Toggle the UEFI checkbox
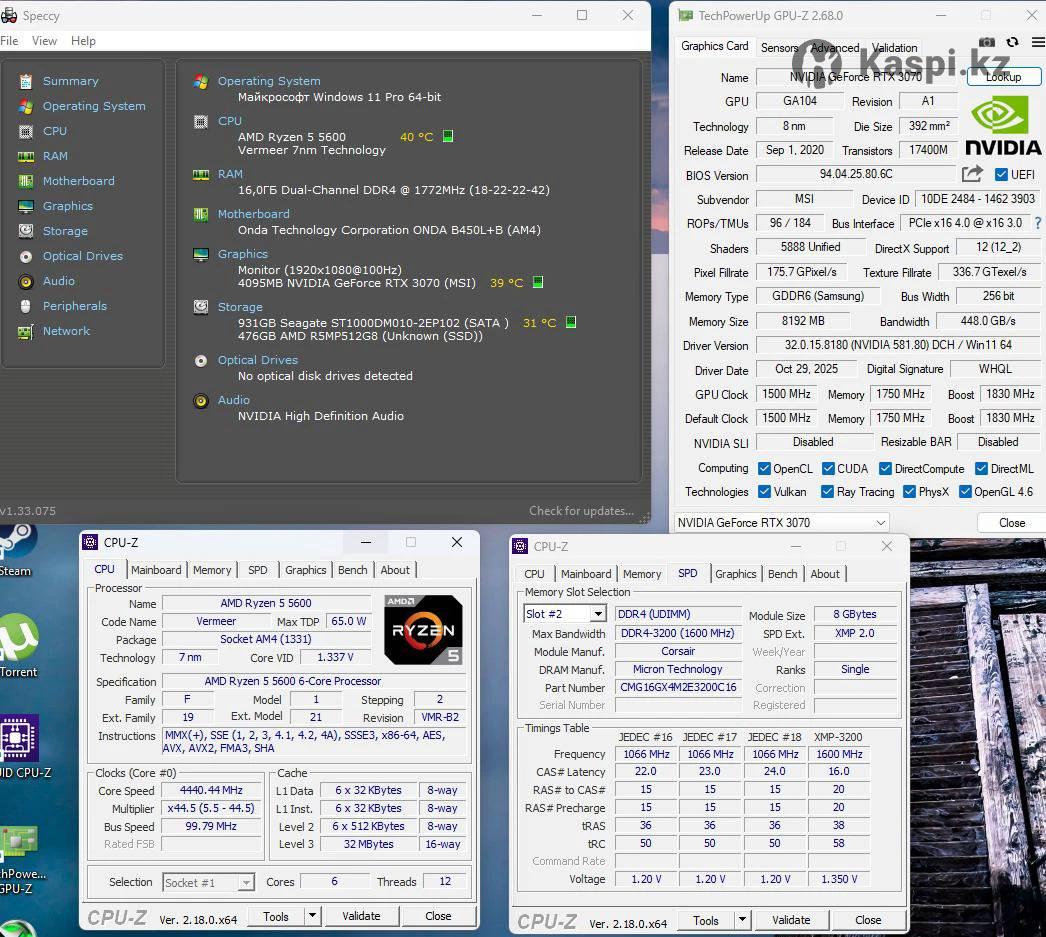 click(1001, 175)
